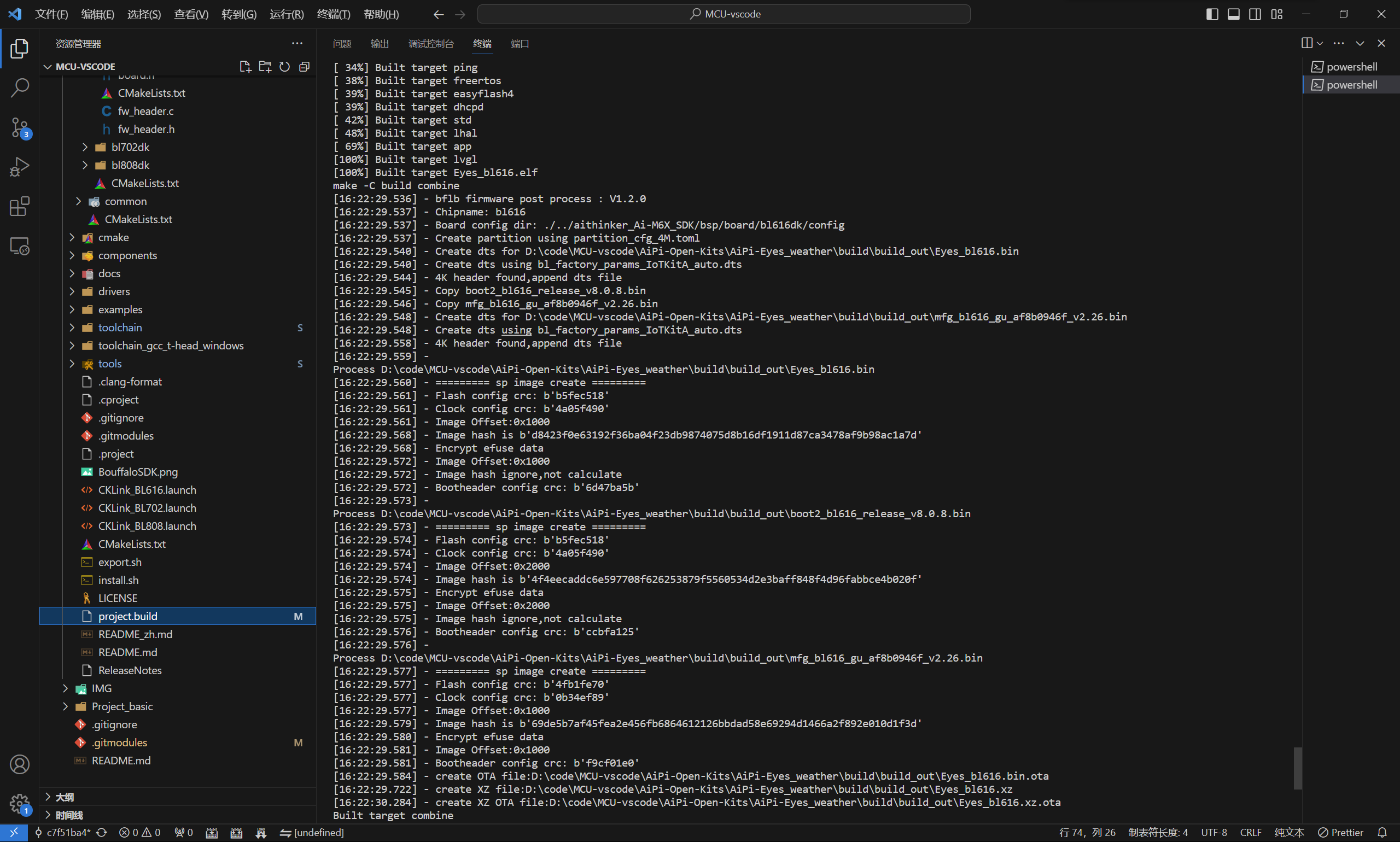This screenshot has height=842, width=1400.
Task: Open Source Control view with badge 3
Action: pos(19,127)
